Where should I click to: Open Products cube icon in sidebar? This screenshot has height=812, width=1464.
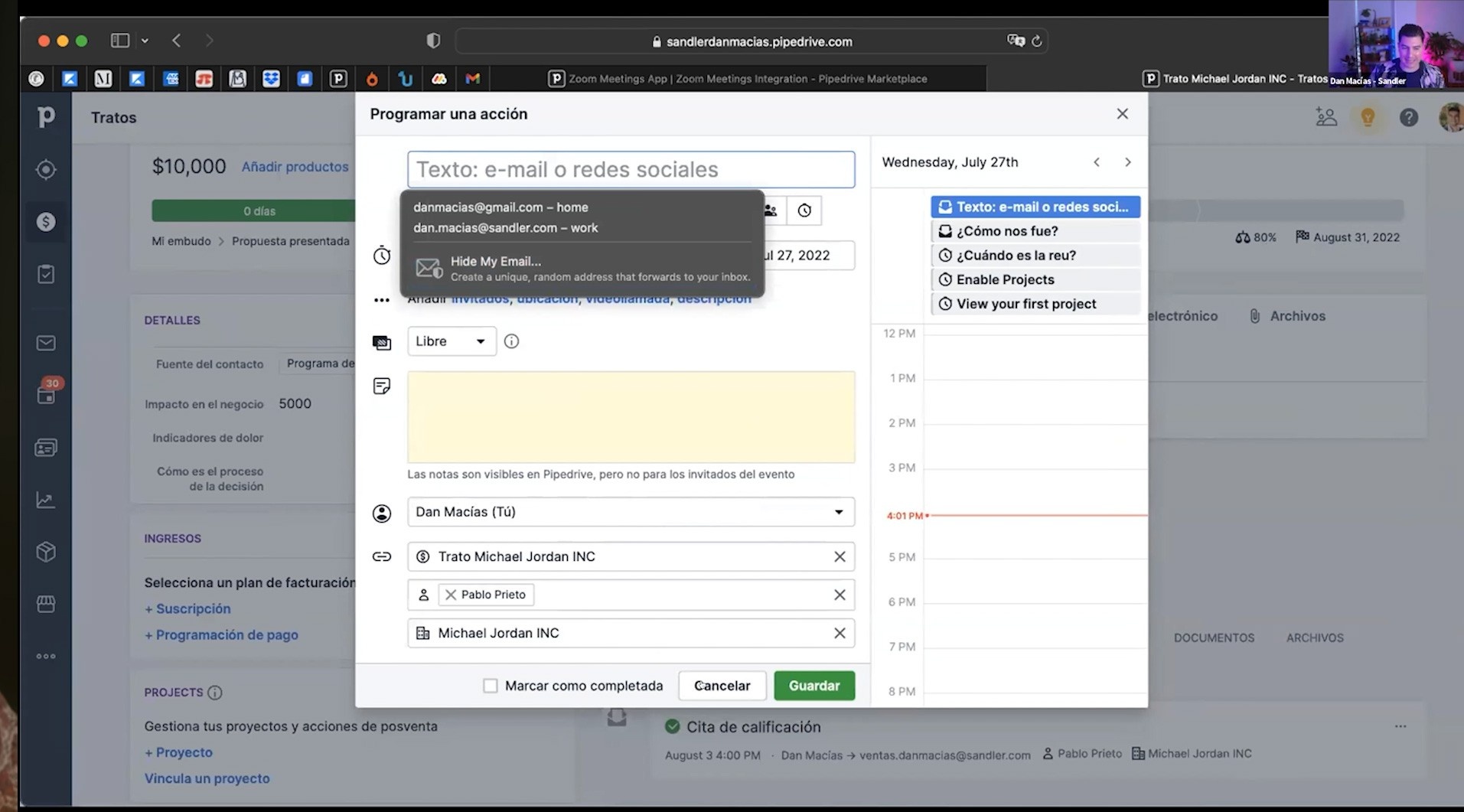point(46,552)
